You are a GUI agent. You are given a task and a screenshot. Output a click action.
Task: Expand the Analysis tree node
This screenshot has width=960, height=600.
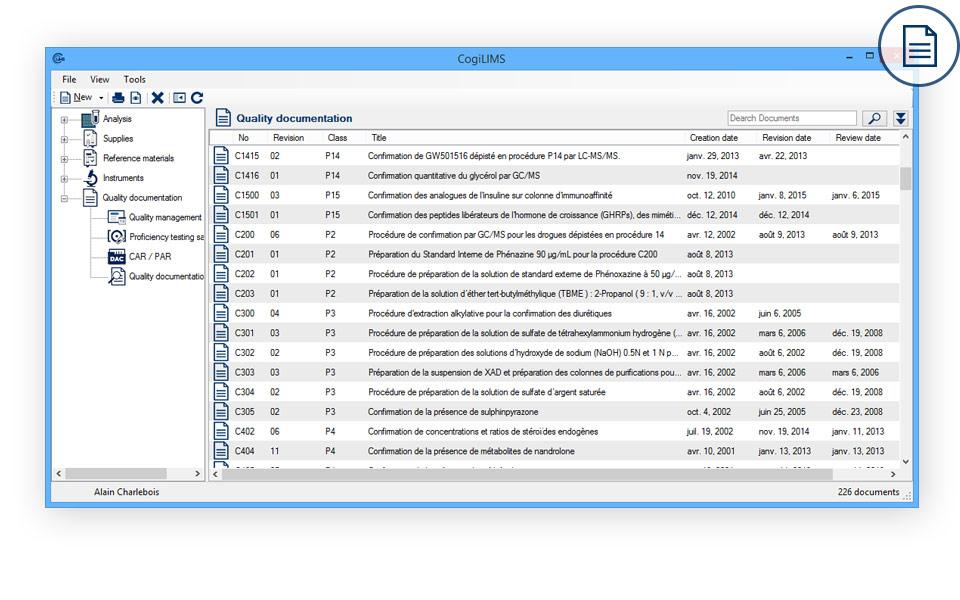pos(65,119)
